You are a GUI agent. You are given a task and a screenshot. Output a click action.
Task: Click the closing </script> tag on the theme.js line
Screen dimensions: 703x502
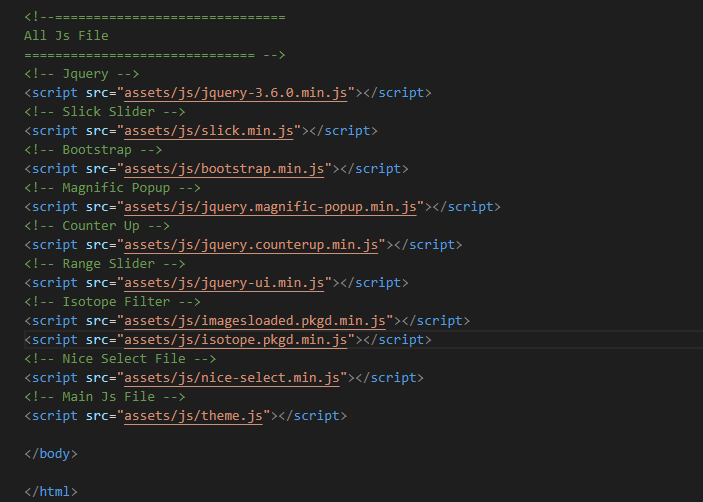[312, 416]
